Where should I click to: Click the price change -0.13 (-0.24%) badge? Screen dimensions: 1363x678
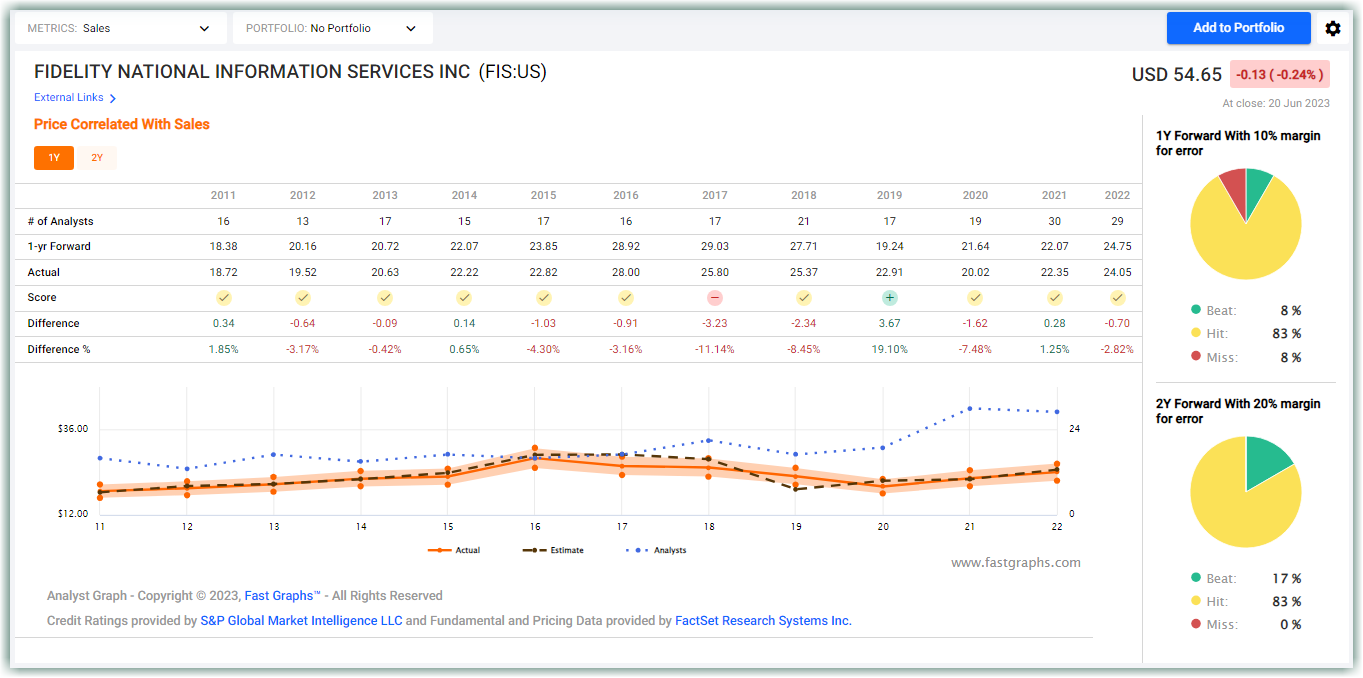[1280, 74]
